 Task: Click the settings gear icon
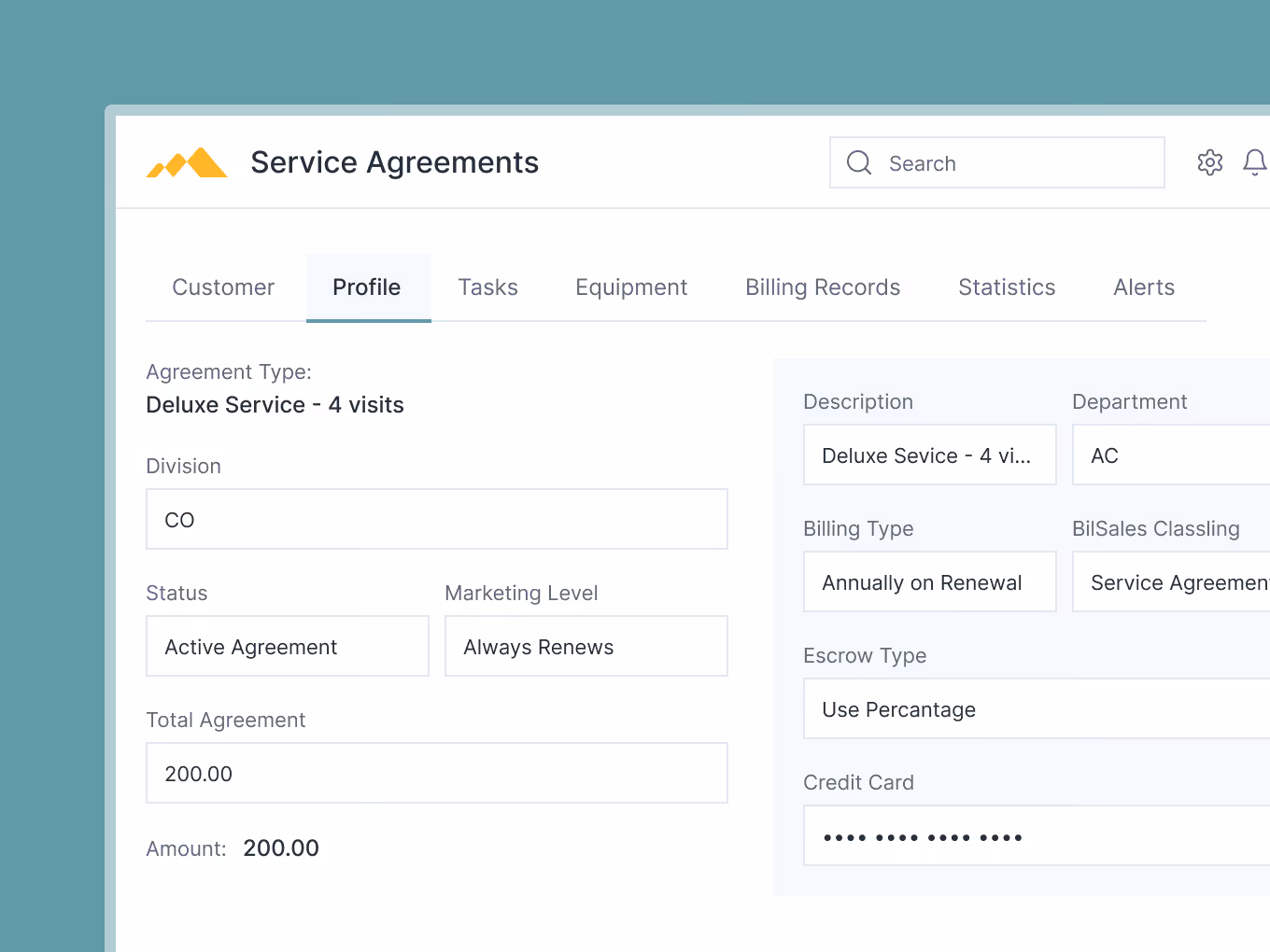coord(1209,162)
